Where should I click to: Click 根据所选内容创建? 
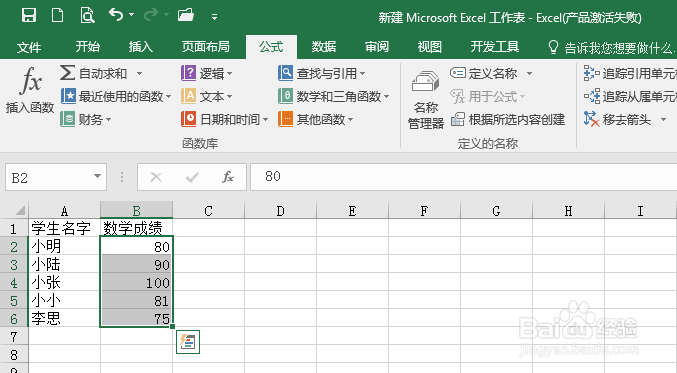pos(508,119)
